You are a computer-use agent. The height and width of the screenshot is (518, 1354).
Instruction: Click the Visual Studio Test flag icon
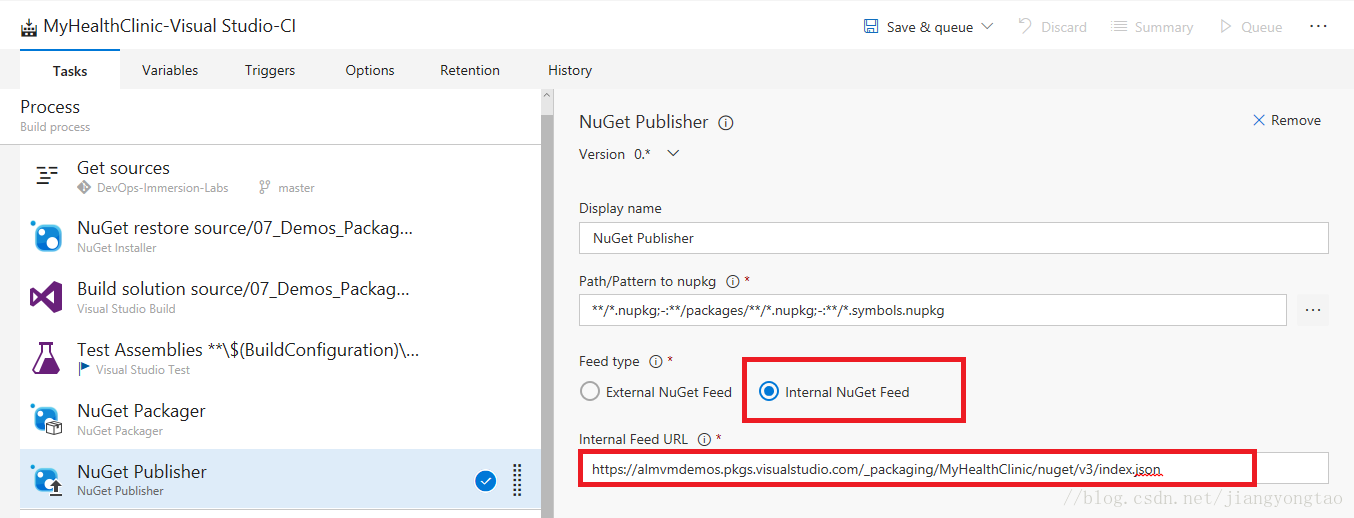point(84,370)
